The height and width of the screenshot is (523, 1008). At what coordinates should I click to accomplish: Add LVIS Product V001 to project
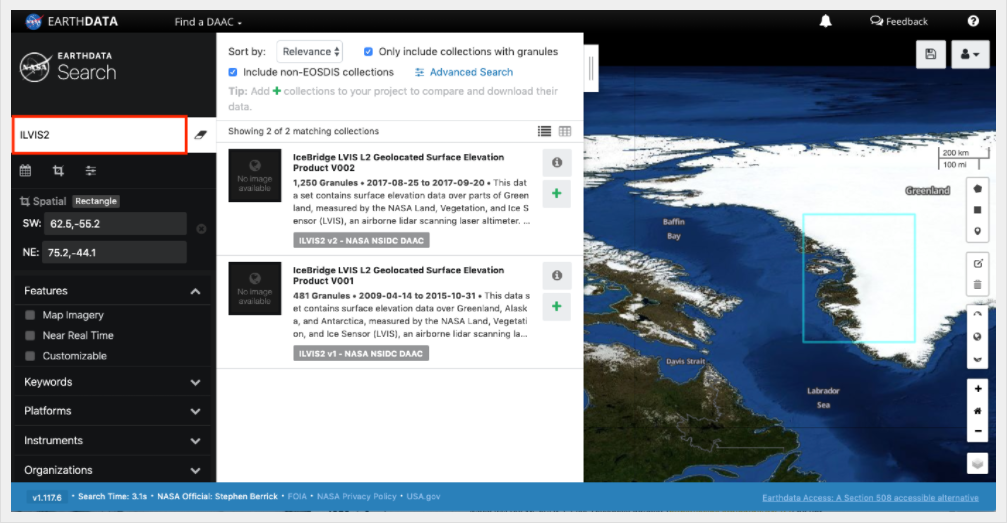coord(557,306)
